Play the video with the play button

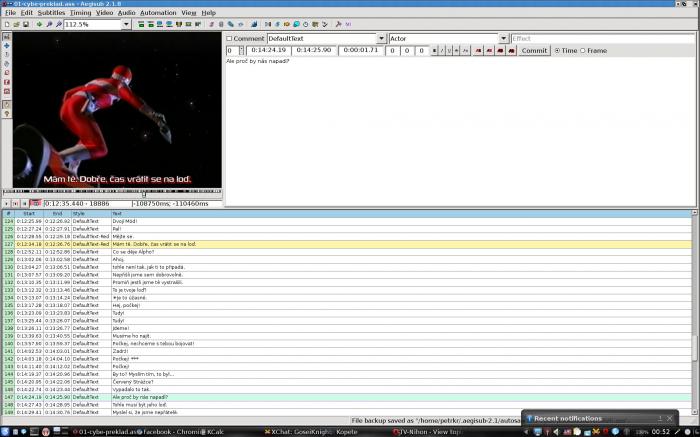pos(6,204)
